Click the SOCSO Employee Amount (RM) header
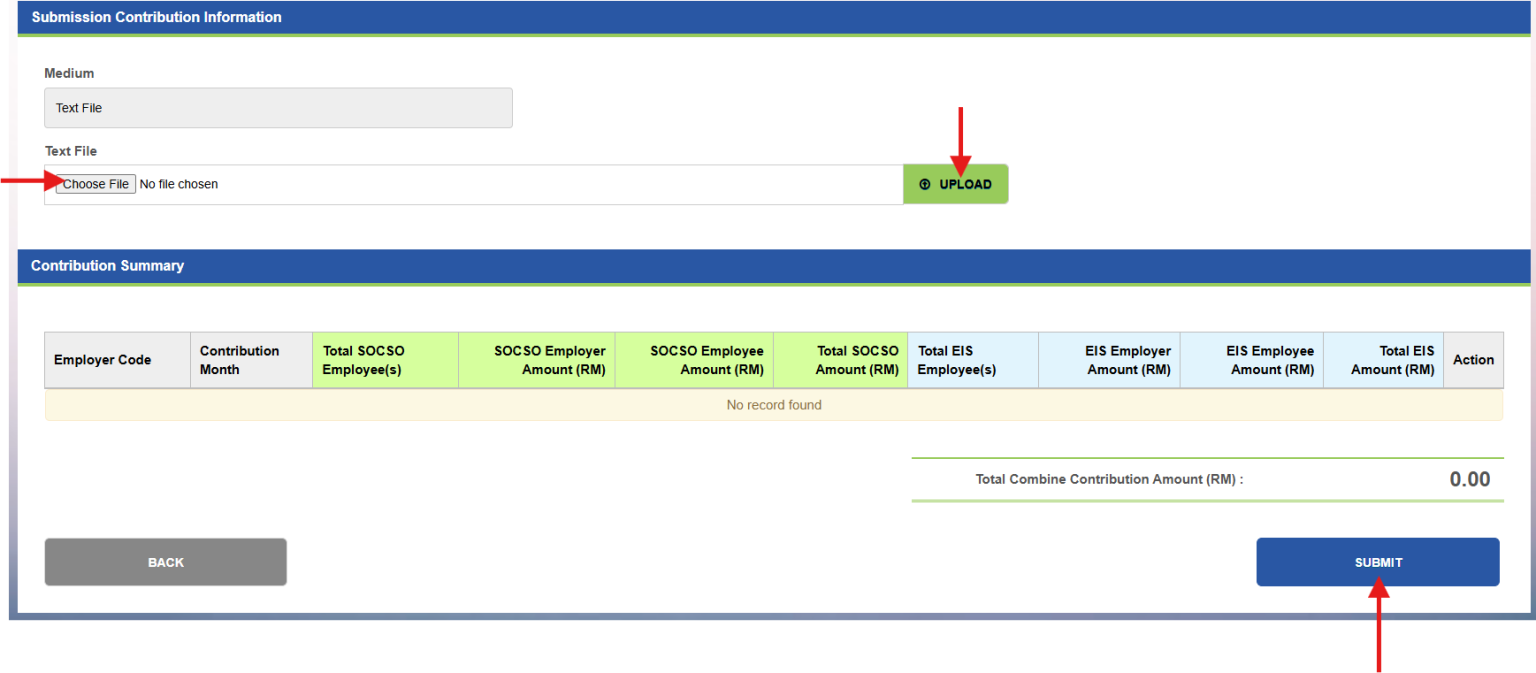The width and height of the screenshot is (1536, 673). (x=693, y=359)
